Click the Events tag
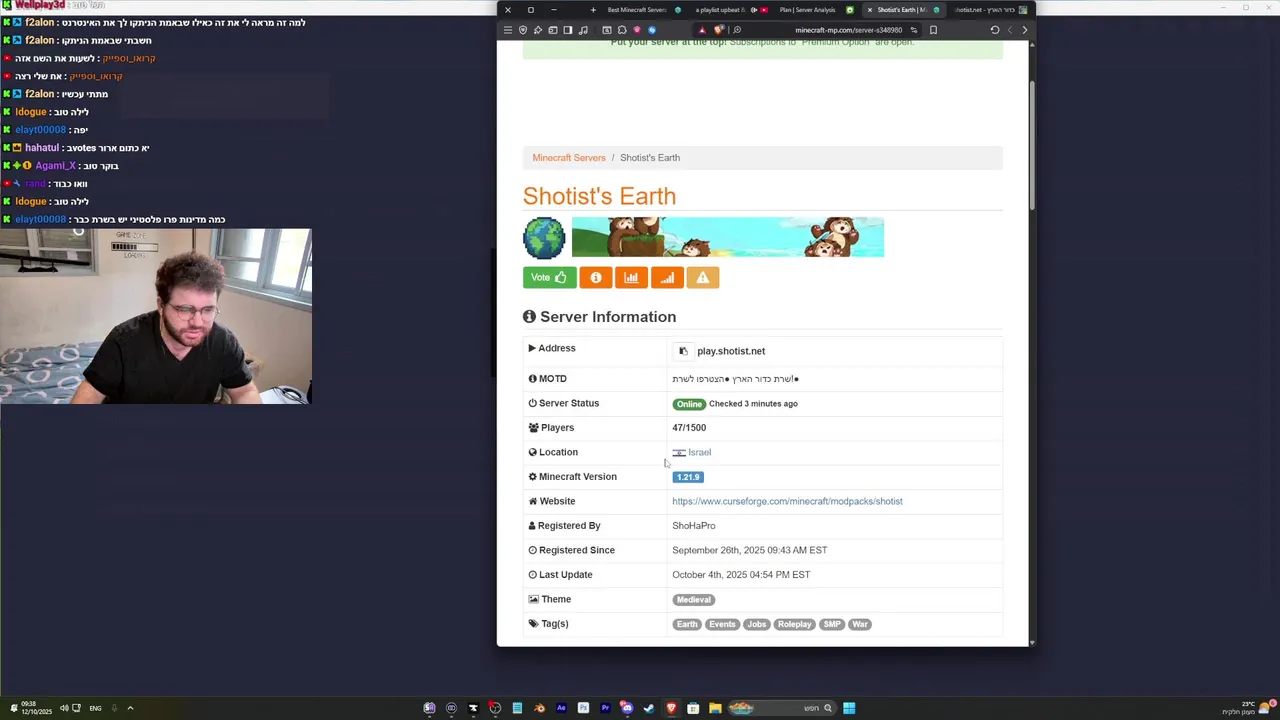 [722, 624]
